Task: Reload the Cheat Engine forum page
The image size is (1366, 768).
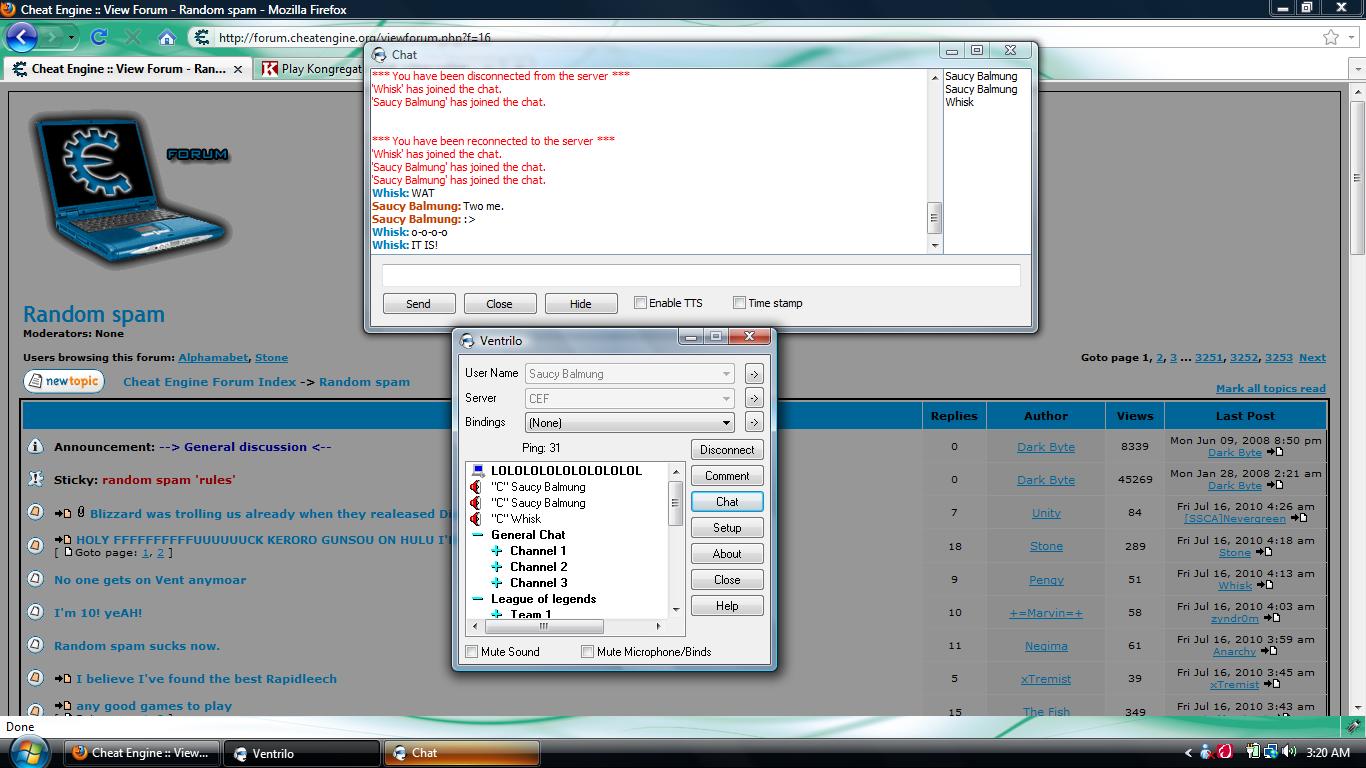Action: click(x=98, y=37)
